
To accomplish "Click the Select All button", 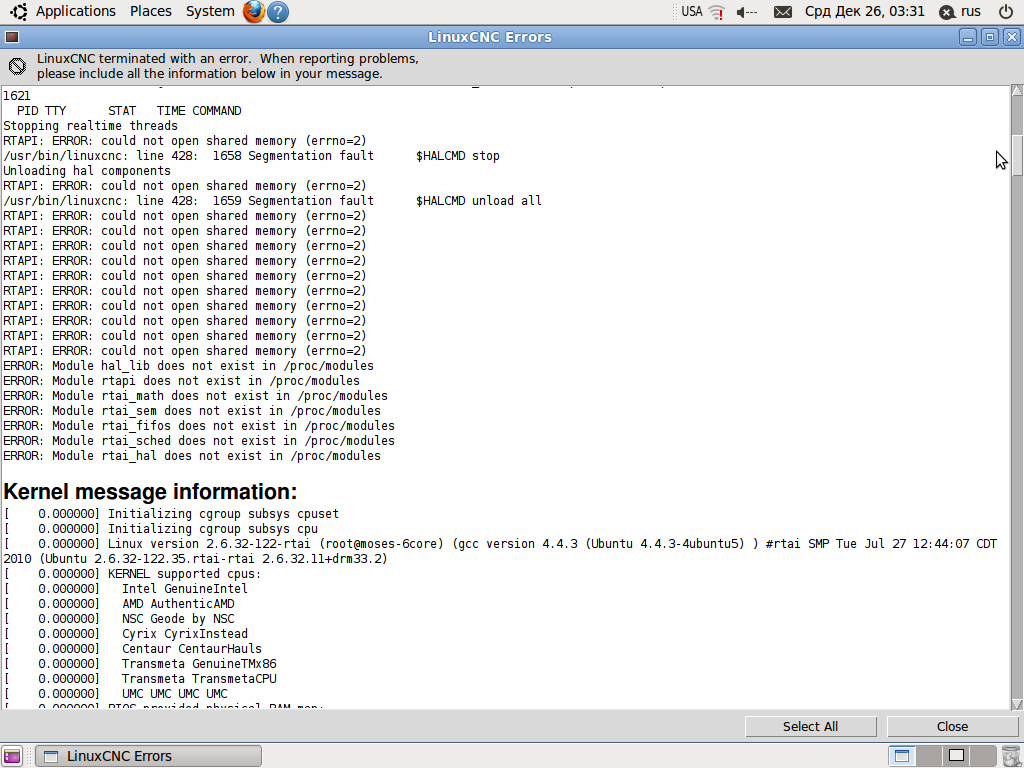I will (x=810, y=726).
